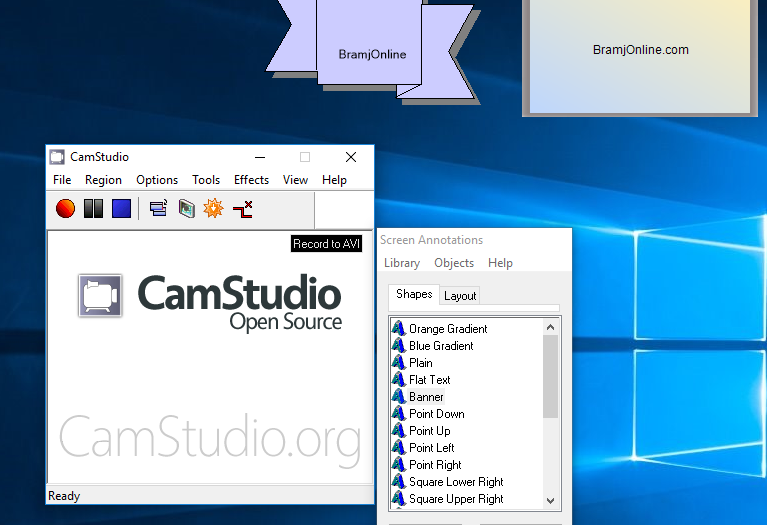The width and height of the screenshot is (767, 525).
Task: Click the icon beside Point Down
Action: pyautogui.click(x=399, y=414)
